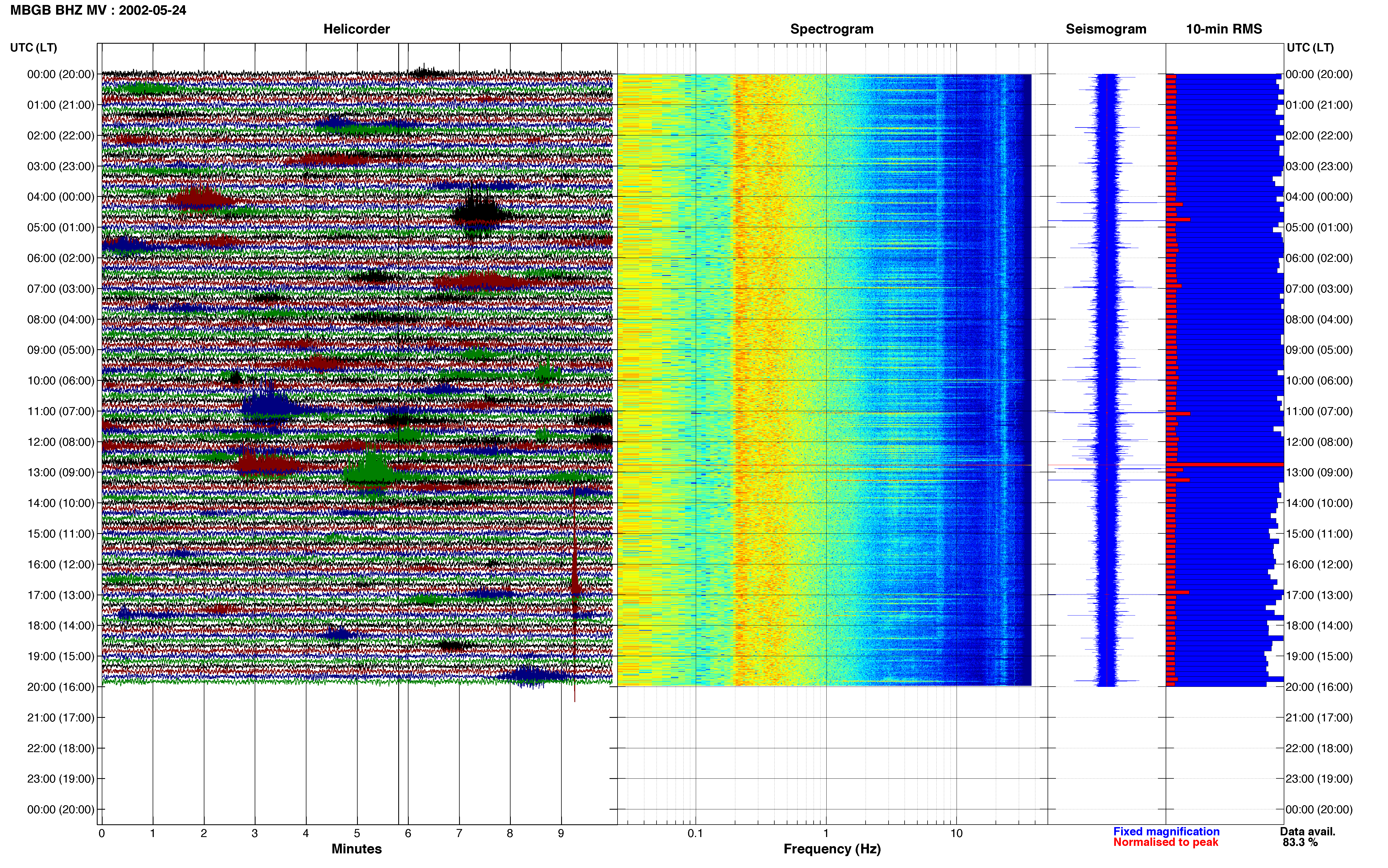
Task: Click the helicorder minute tick '9'
Action: pyautogui.click(x=561, y=833)
